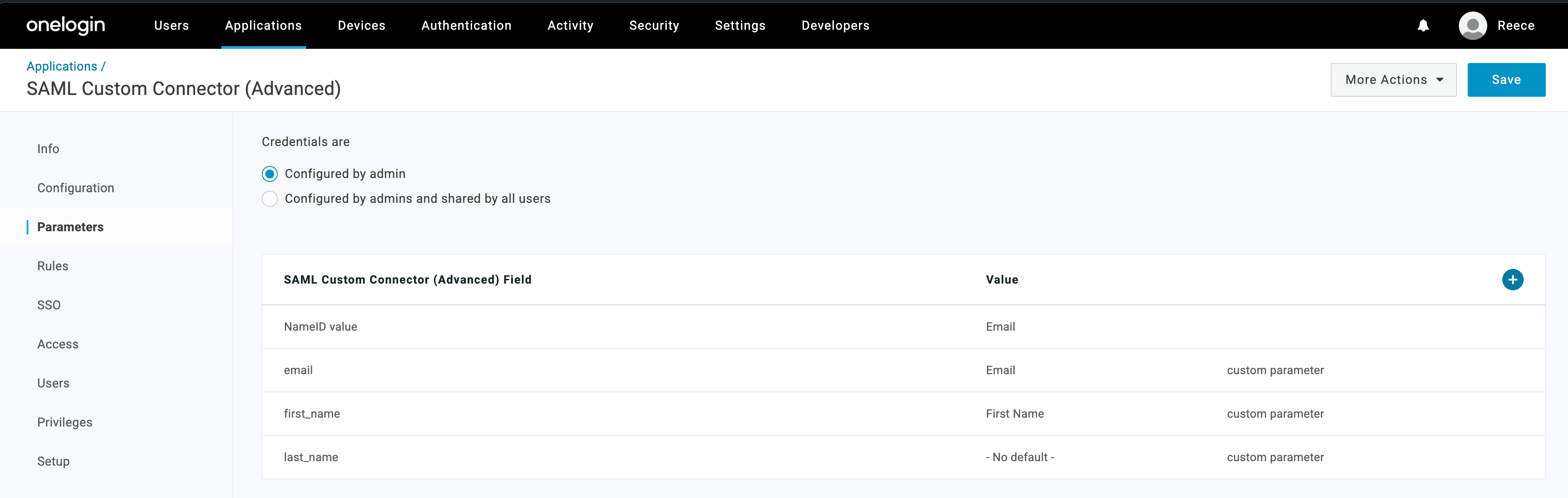Open the Devices top menu
Screen dimensions: 1568x498
point(362,26)
